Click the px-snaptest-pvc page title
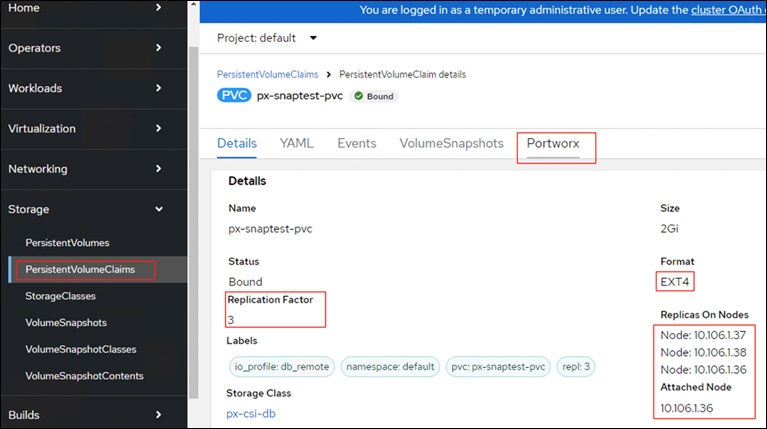The image size is (767, 429). pyautogui.click(x=300, y=96)
